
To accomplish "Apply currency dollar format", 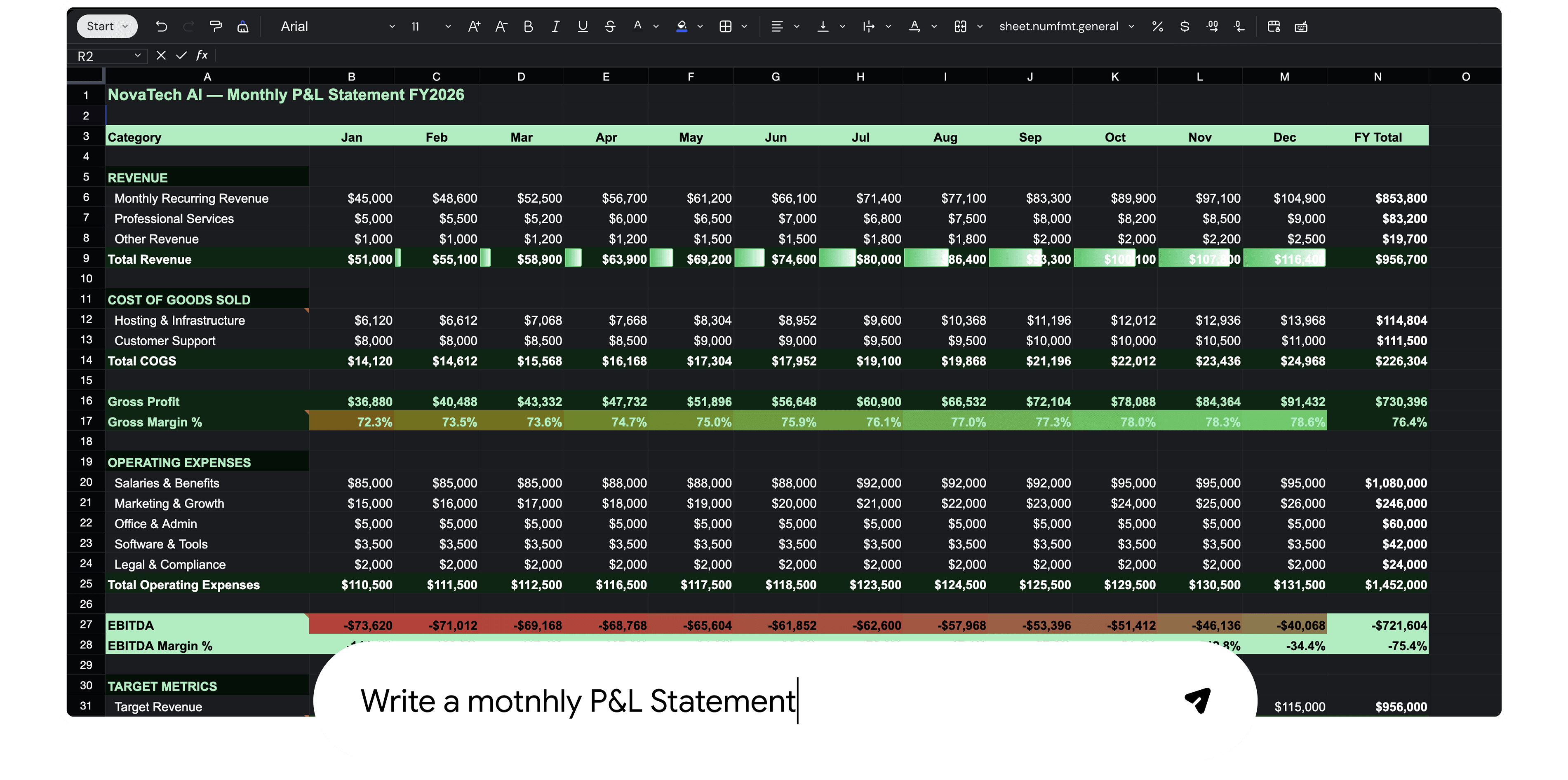I will coord(1184,26).
